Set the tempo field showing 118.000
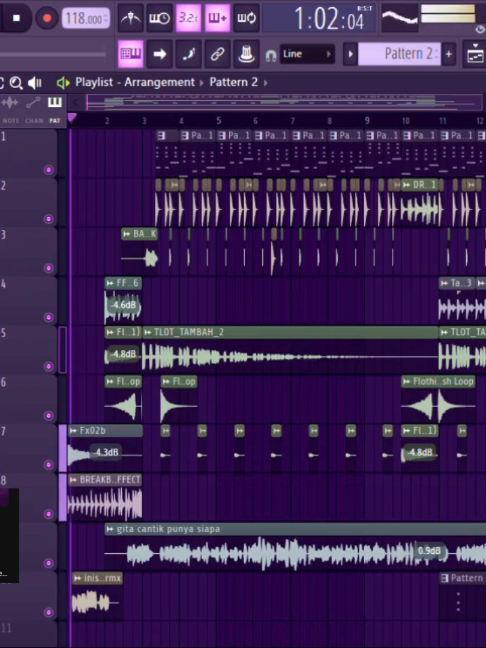This screenshot has width=486, height=648. click(86, 19)
